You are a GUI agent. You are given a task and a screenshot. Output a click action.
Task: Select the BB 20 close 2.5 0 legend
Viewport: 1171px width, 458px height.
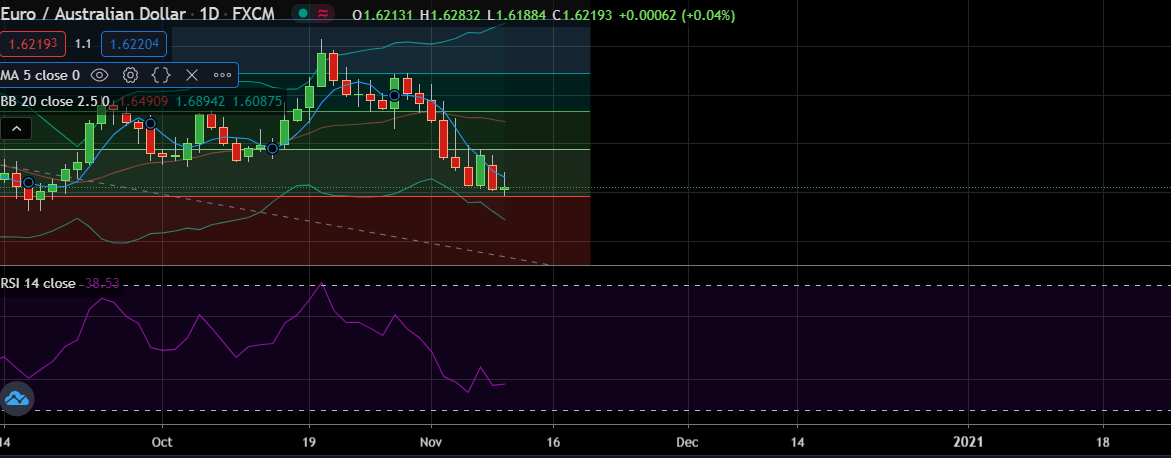pyautogui.click(x=55, y=101)
